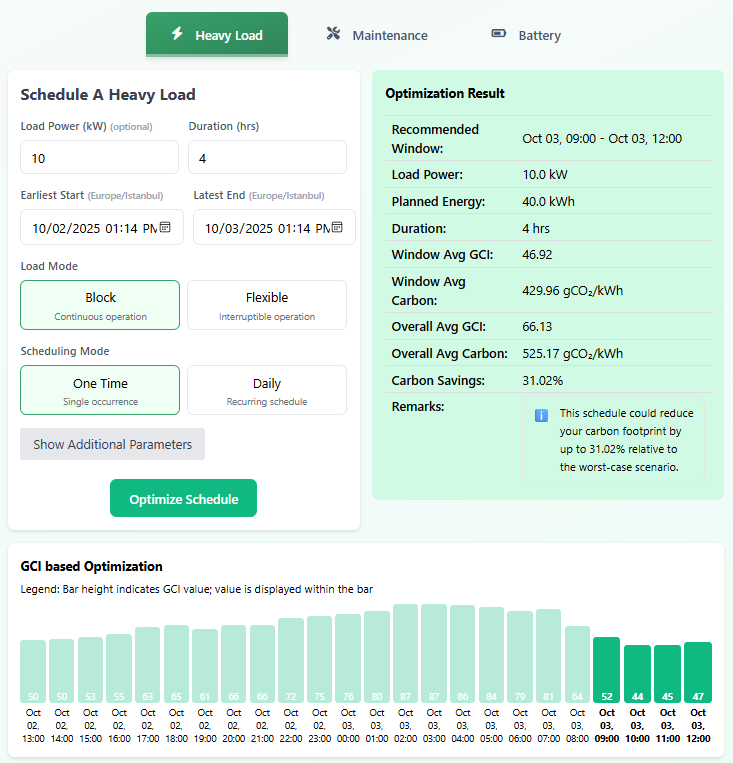Click the lightning bolt Heavy Load icon
This screenshot has width=733, height=763.
click(177, 34)
